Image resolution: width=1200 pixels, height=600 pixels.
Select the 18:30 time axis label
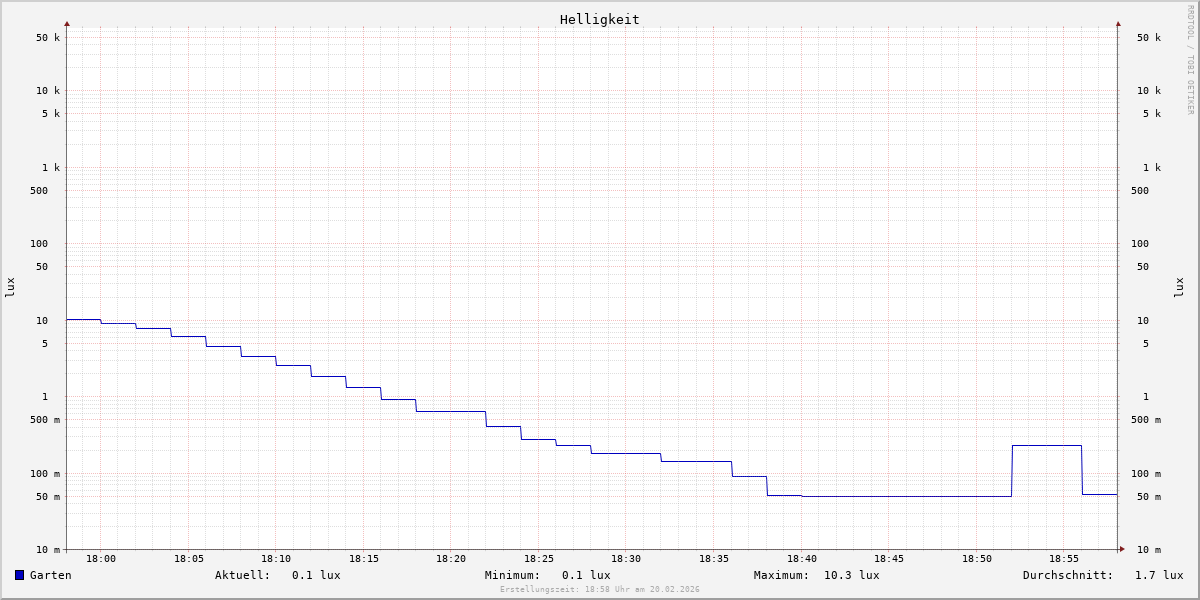coord(626,559)
